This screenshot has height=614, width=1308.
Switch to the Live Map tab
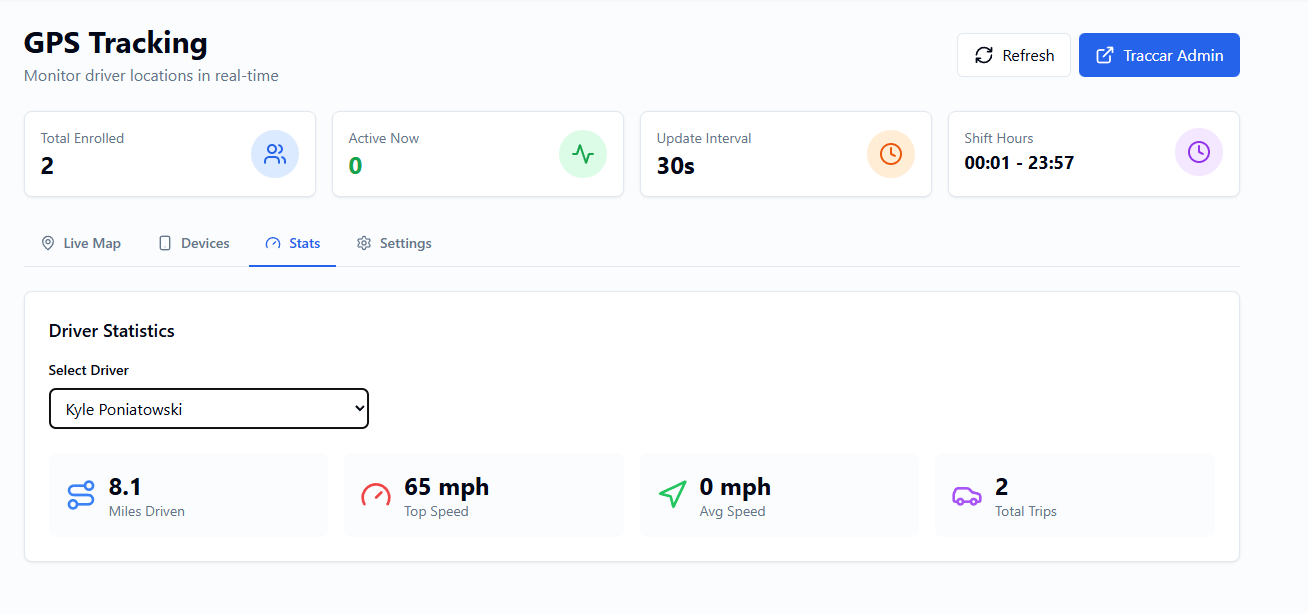[81, 244]
